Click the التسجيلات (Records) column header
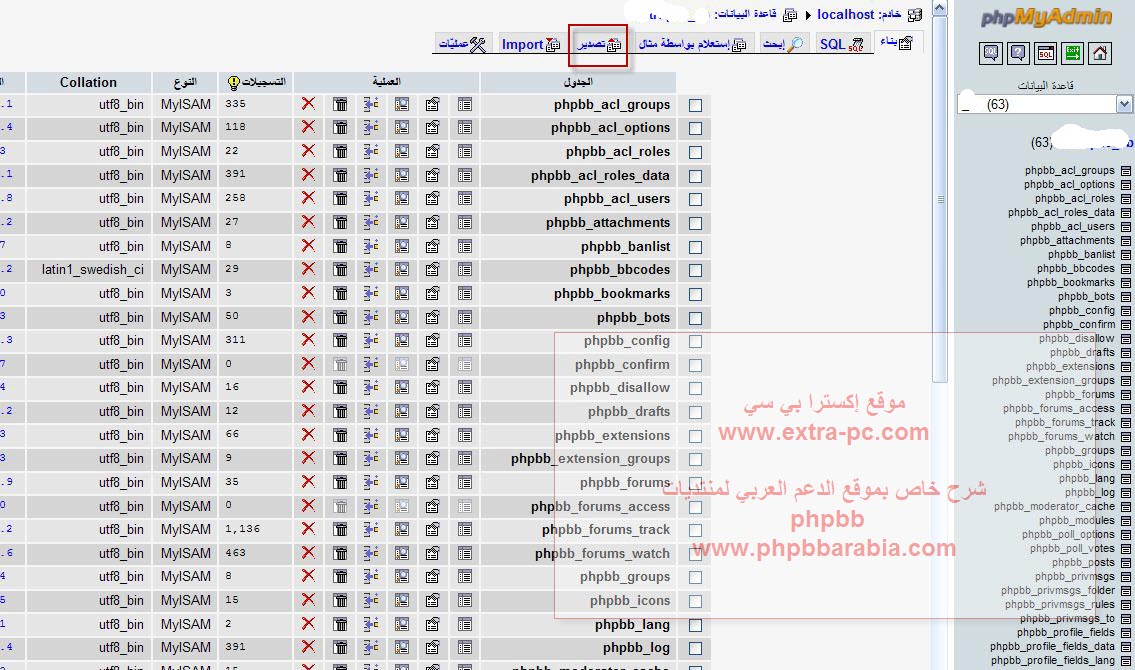Viewport: 1135px width, 670px height. (x=256, y=82)
